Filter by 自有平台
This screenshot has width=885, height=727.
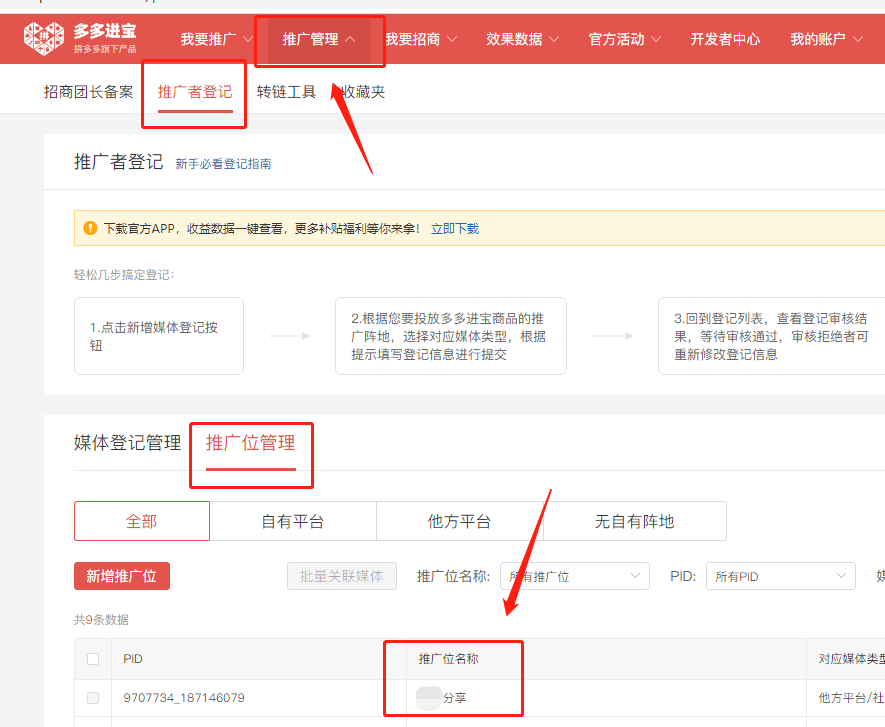[x=293, y=521]
